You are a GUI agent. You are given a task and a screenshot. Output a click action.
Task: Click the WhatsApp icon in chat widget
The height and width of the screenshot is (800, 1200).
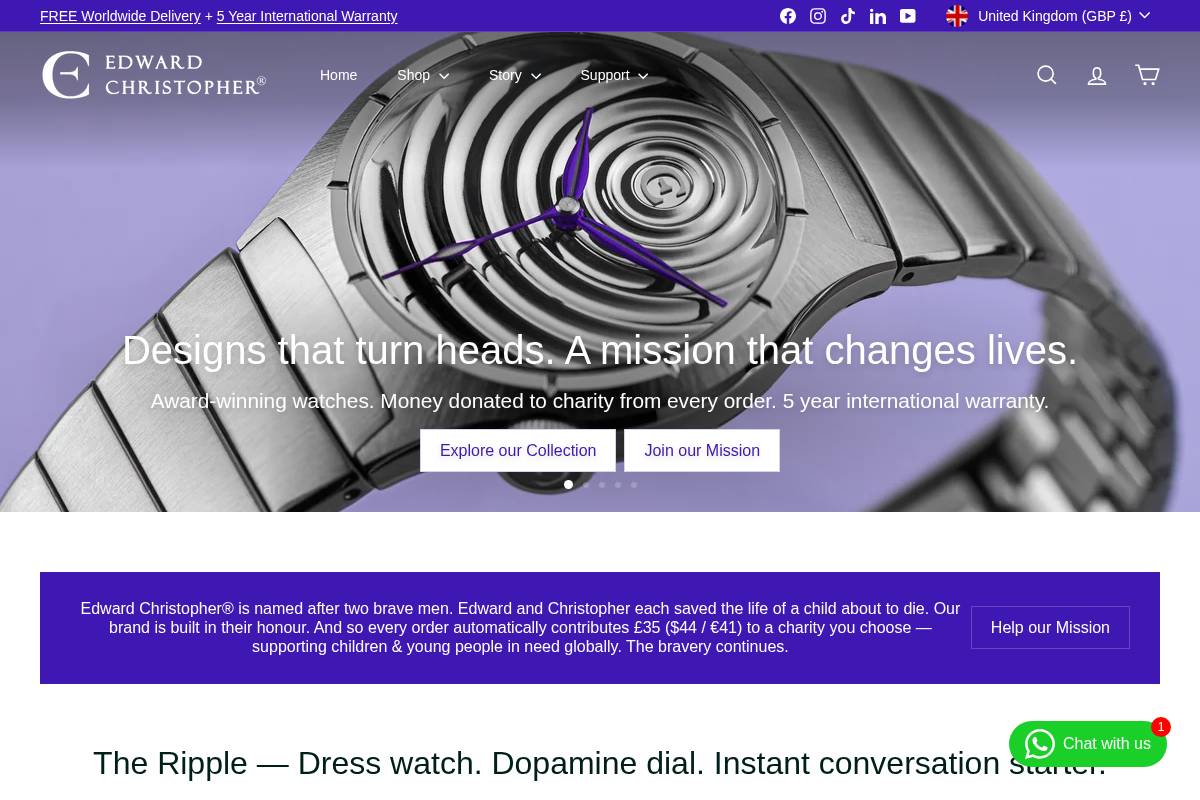click(1039, 744)
